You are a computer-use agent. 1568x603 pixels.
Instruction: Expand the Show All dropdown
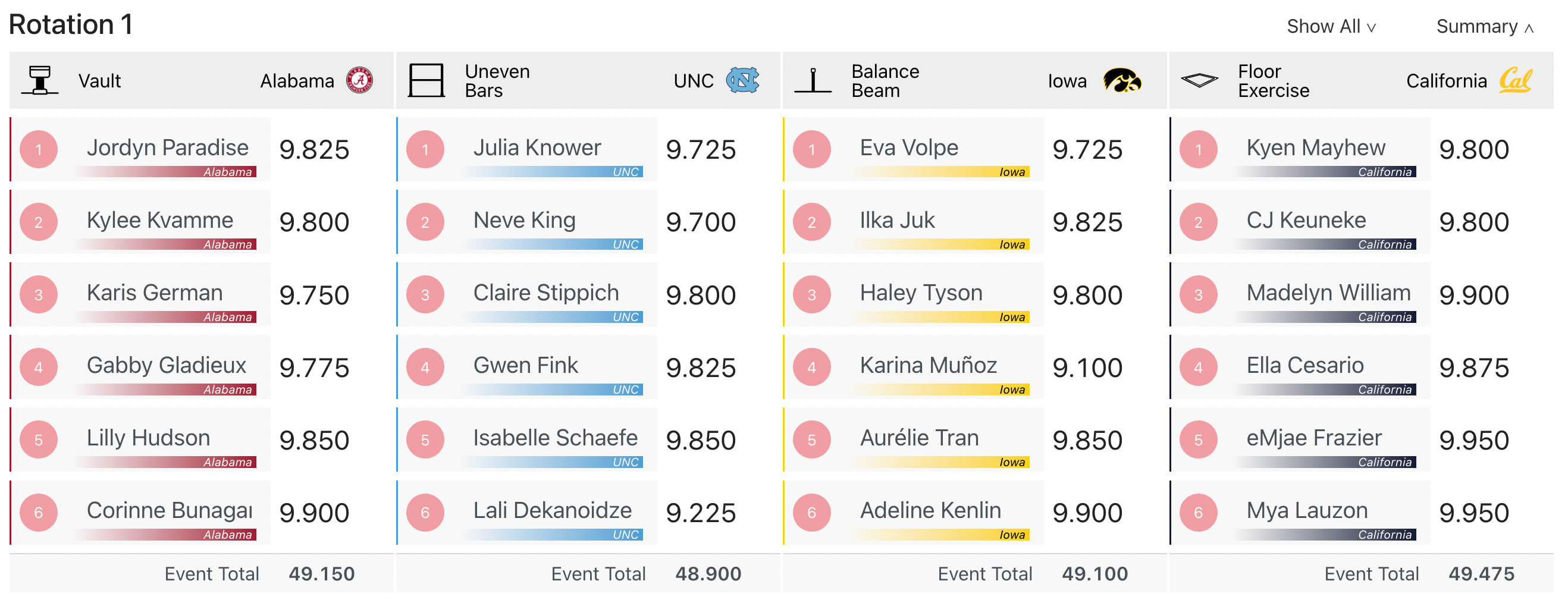coord(1331,27)
